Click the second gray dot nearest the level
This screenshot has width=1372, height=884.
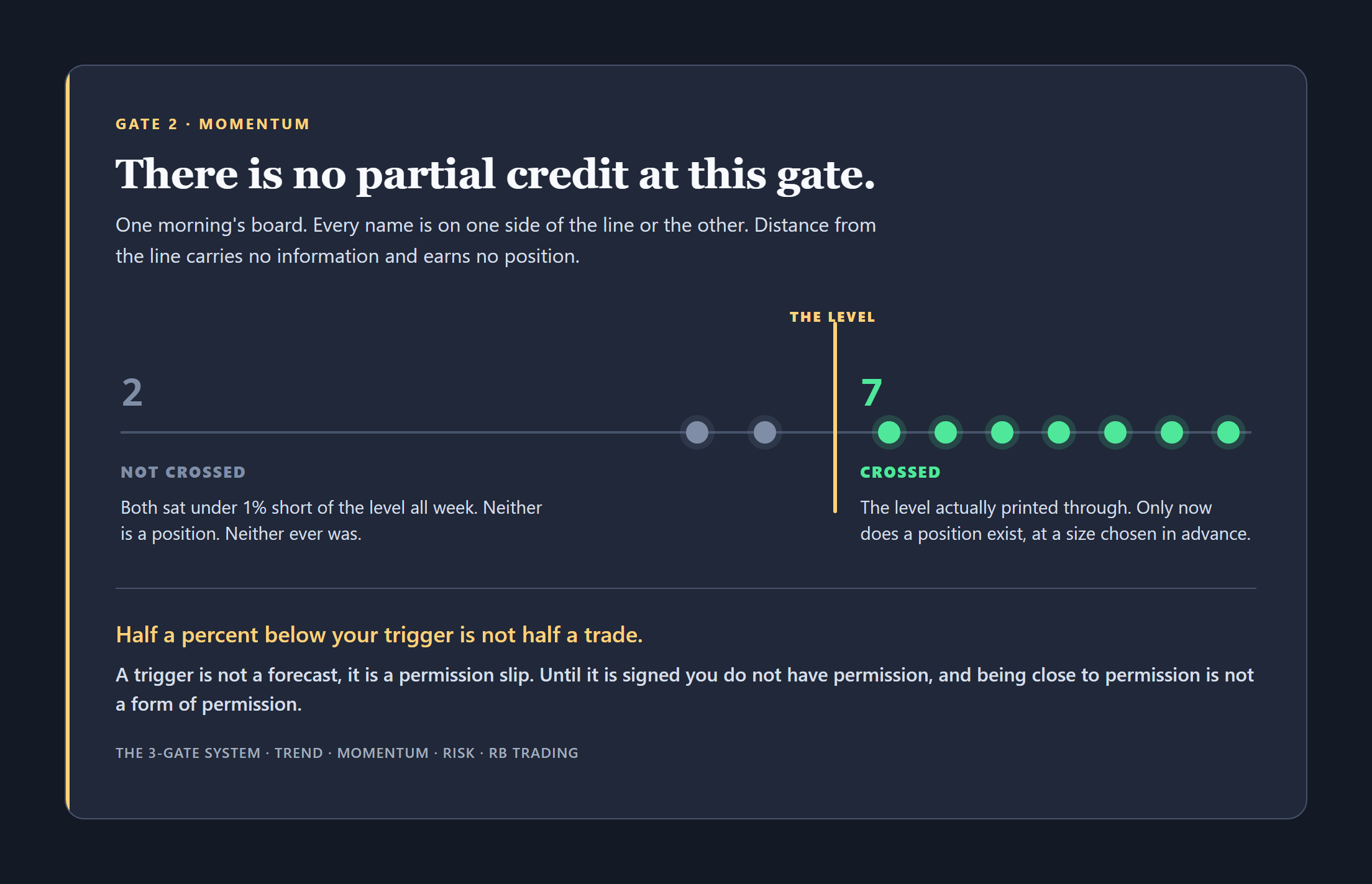click(765, 432)
